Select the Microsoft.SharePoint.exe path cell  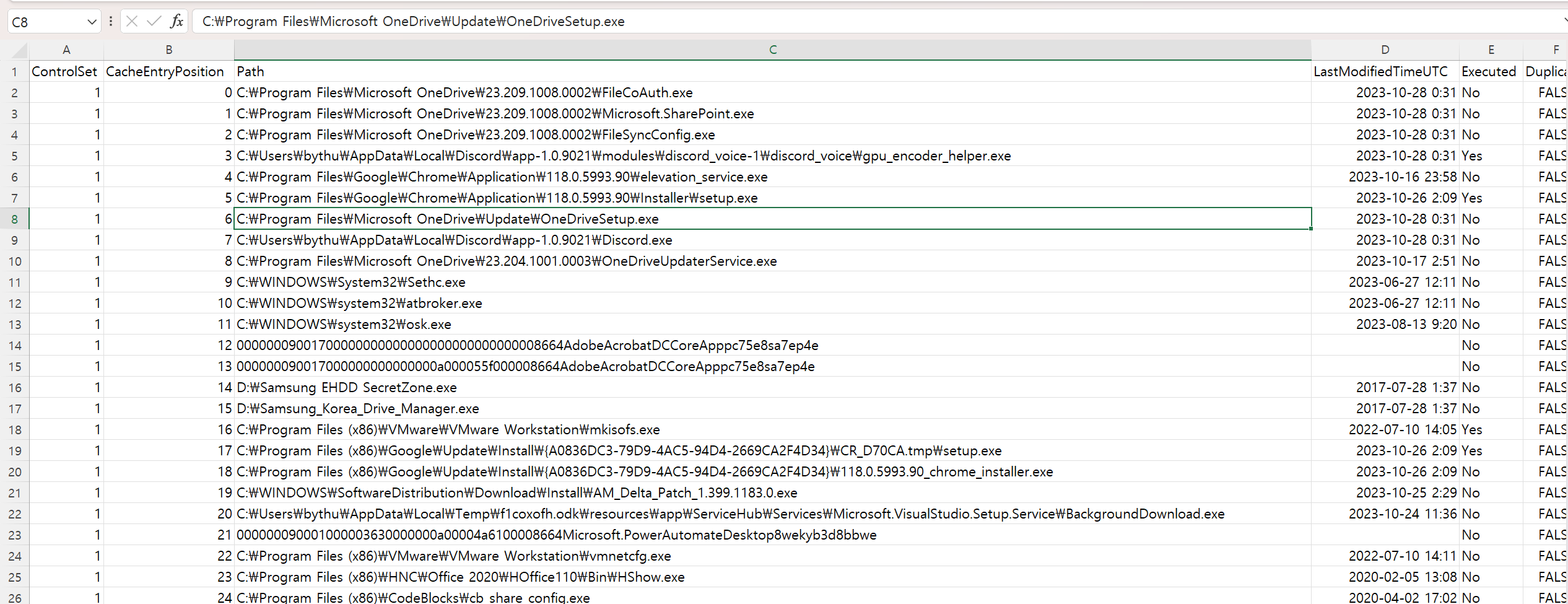click(x=773, y=114)
